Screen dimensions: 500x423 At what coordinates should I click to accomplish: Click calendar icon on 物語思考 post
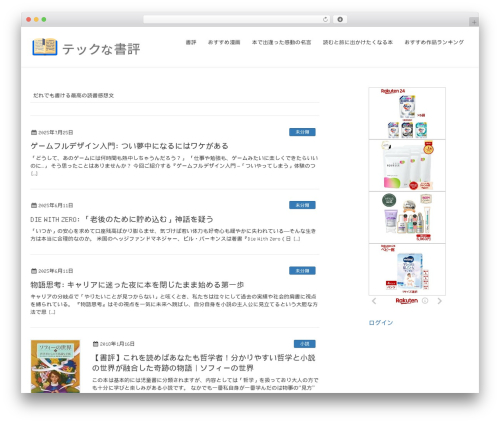[x=34, y=271]
